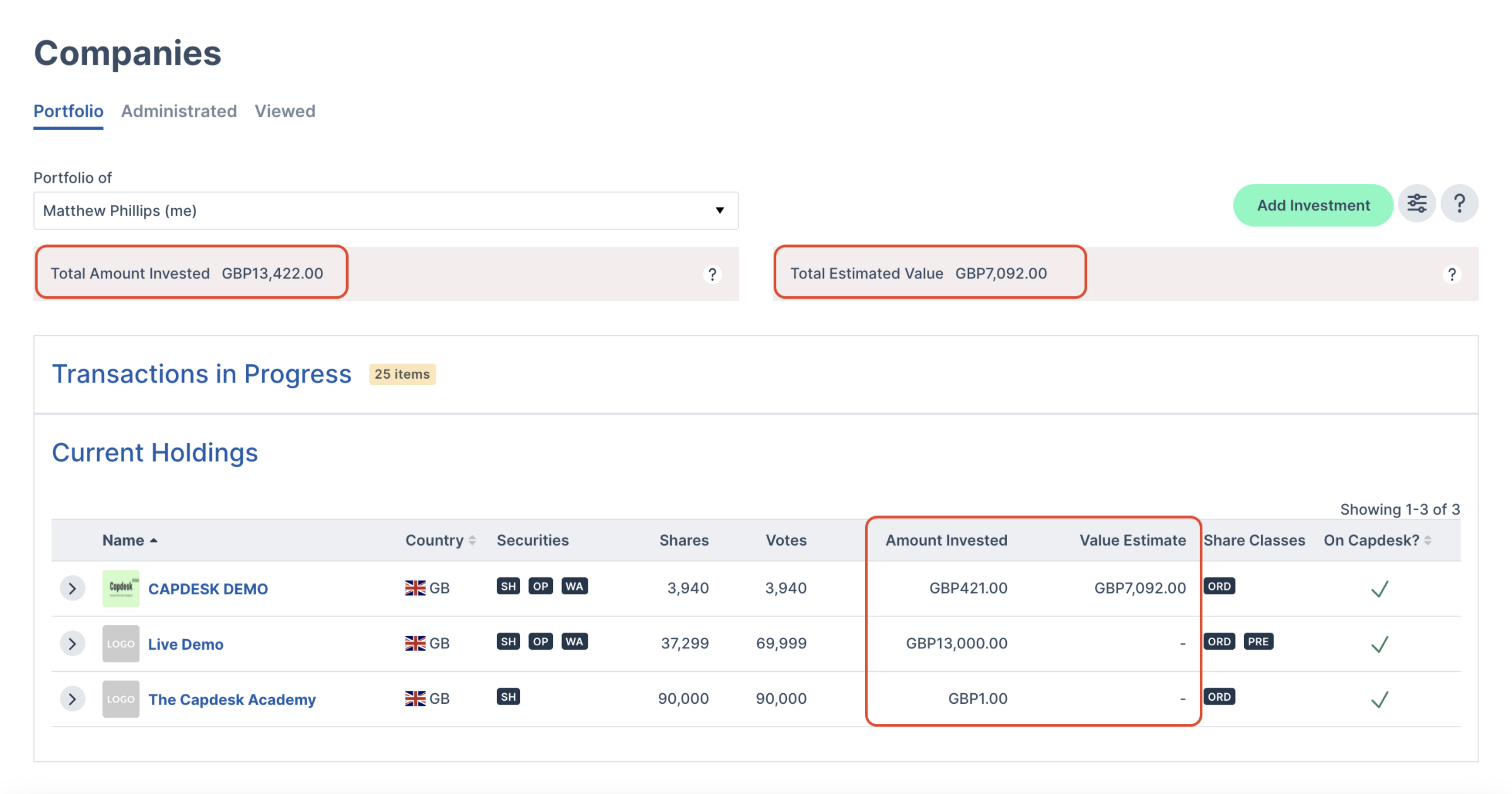Open help for Total Estimated Value

tap(1451, 274)
